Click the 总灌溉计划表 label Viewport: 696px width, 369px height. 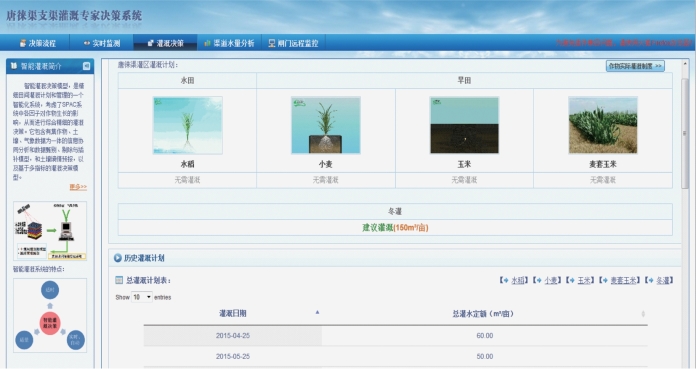148,280
